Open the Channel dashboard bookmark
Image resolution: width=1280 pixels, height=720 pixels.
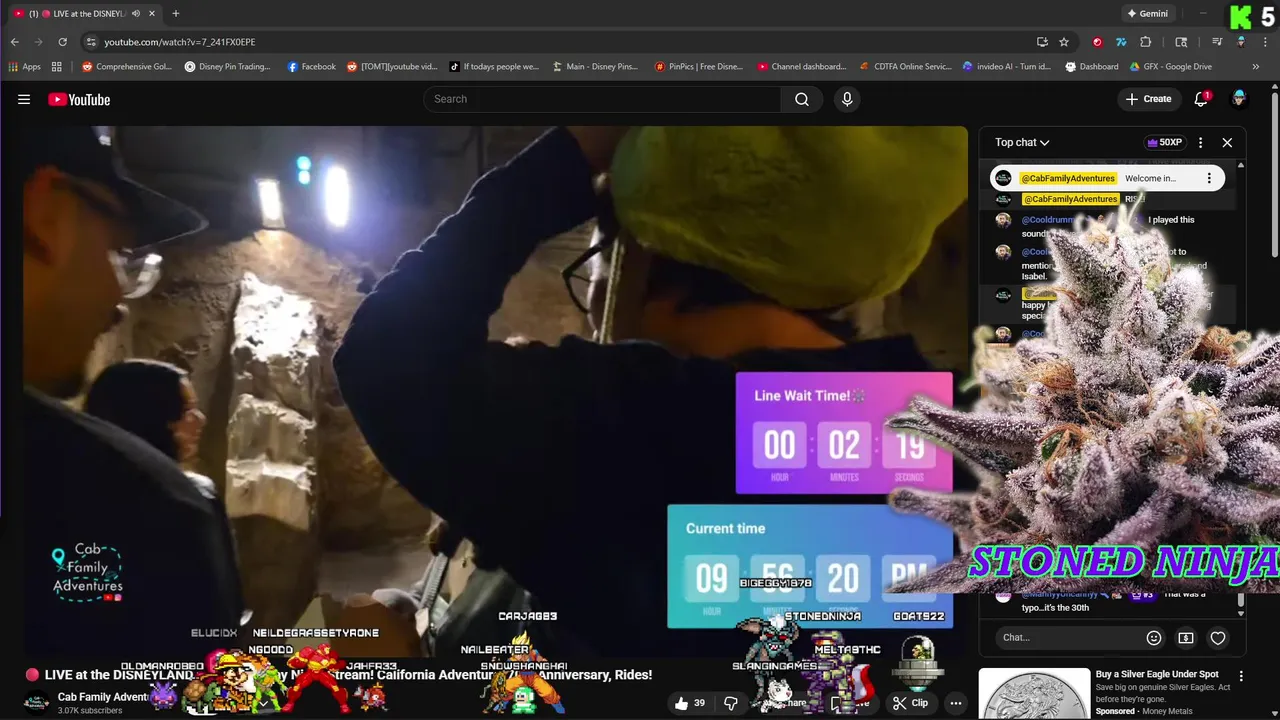pyautogui.click(x=801, y=66)
